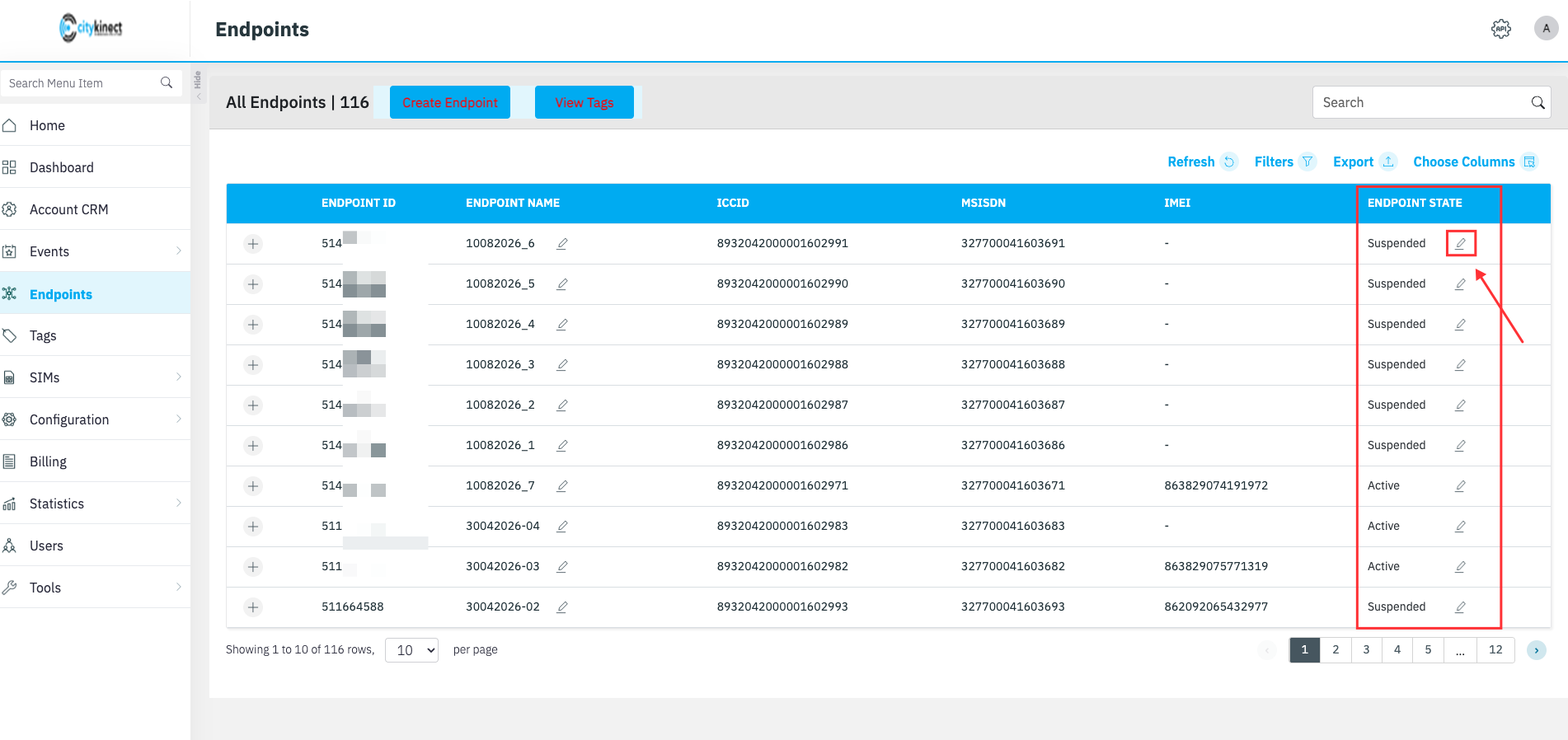1568x740 pixels.
Task: Edit state of endpoint 10082026_1
Action: [x=1460, y=446]
